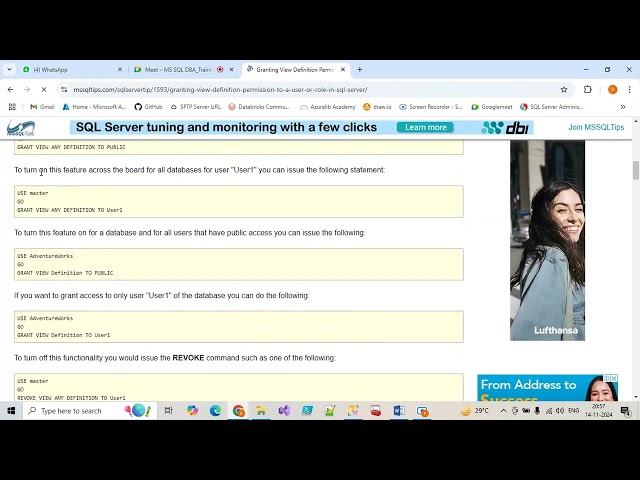
Task: Open Chrome three-dot menu
Action: [629, 89]
